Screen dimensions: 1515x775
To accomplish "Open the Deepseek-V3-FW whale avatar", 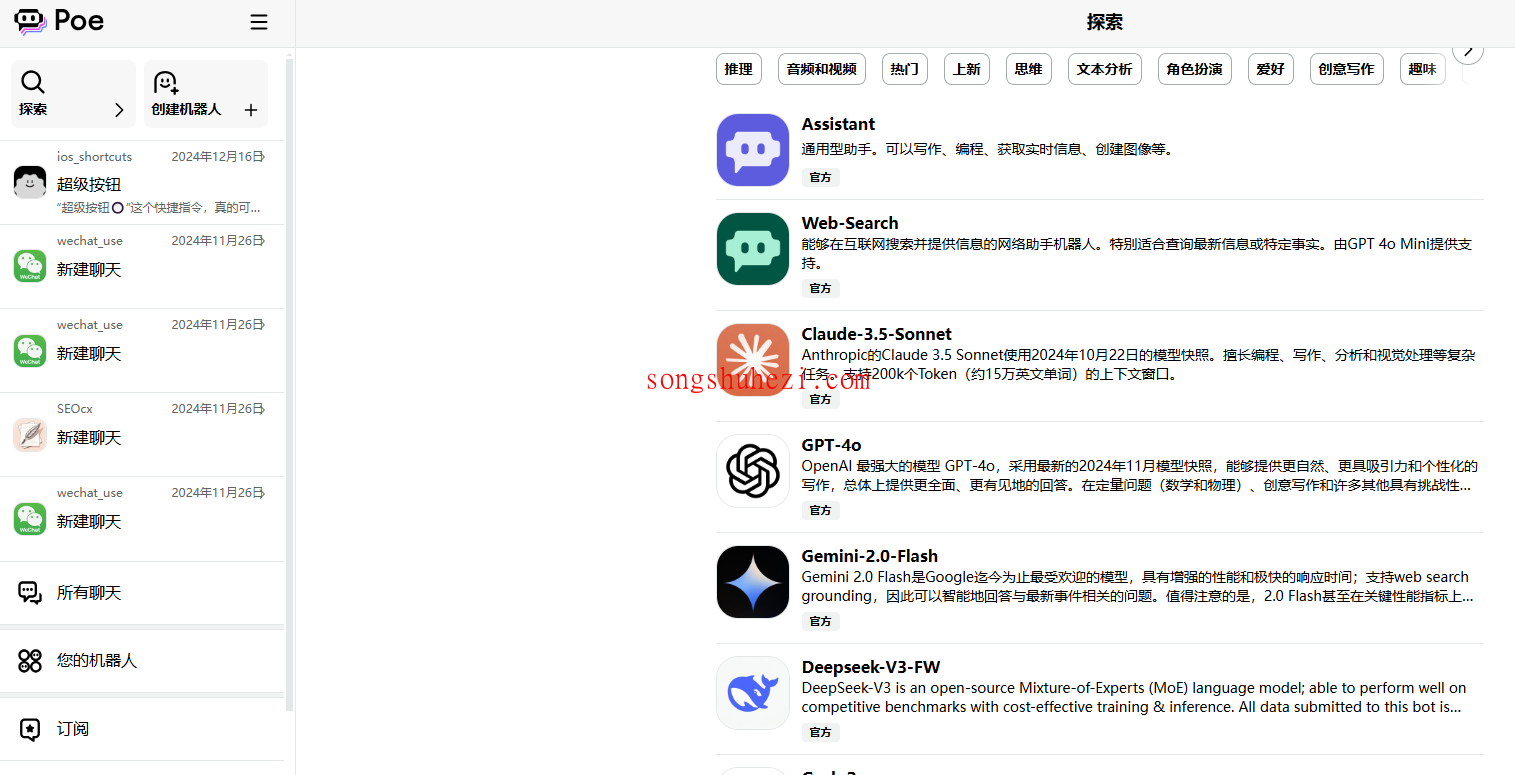I will (753, 693).
